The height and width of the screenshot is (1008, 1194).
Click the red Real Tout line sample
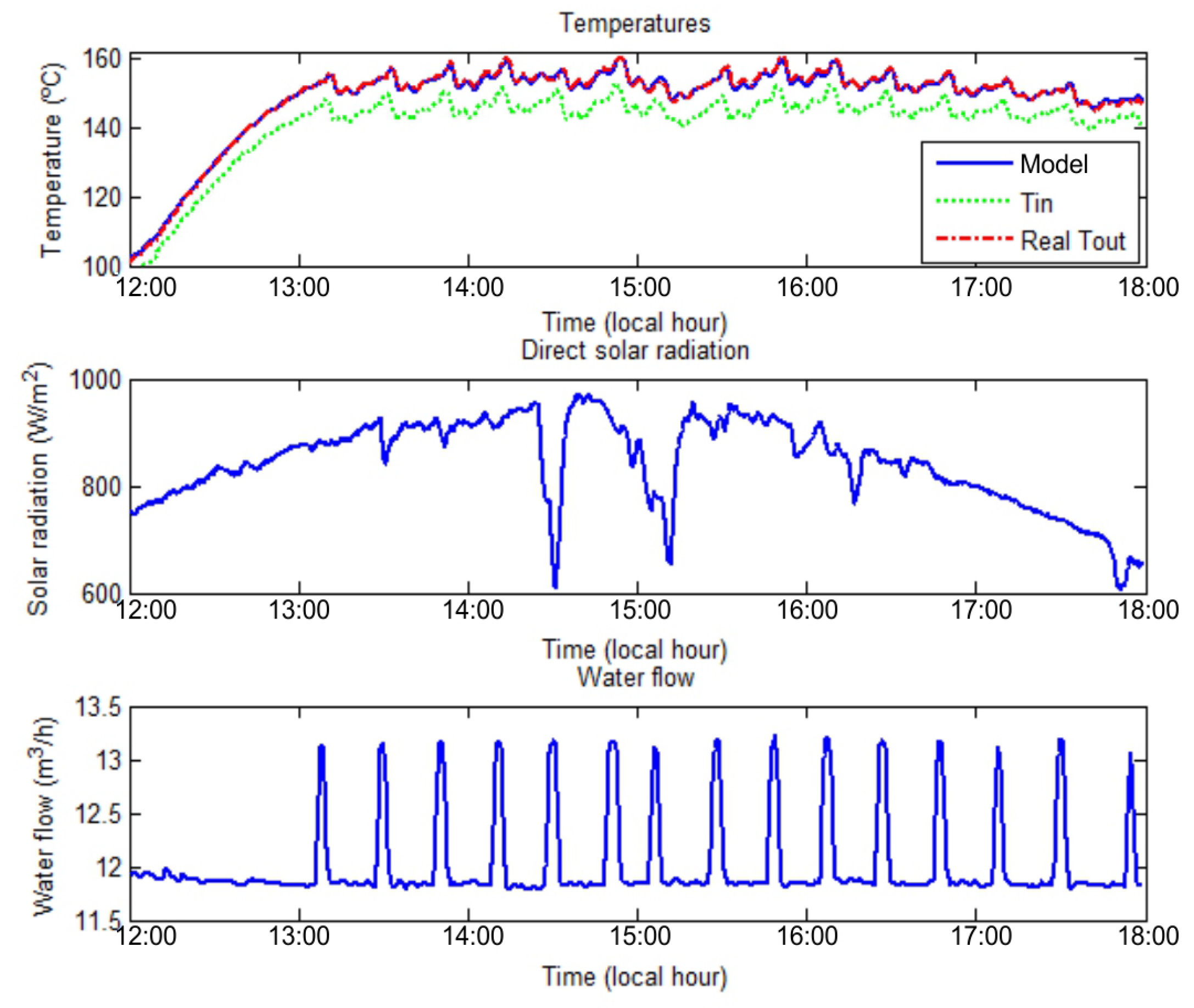click(x=973, y=239)
